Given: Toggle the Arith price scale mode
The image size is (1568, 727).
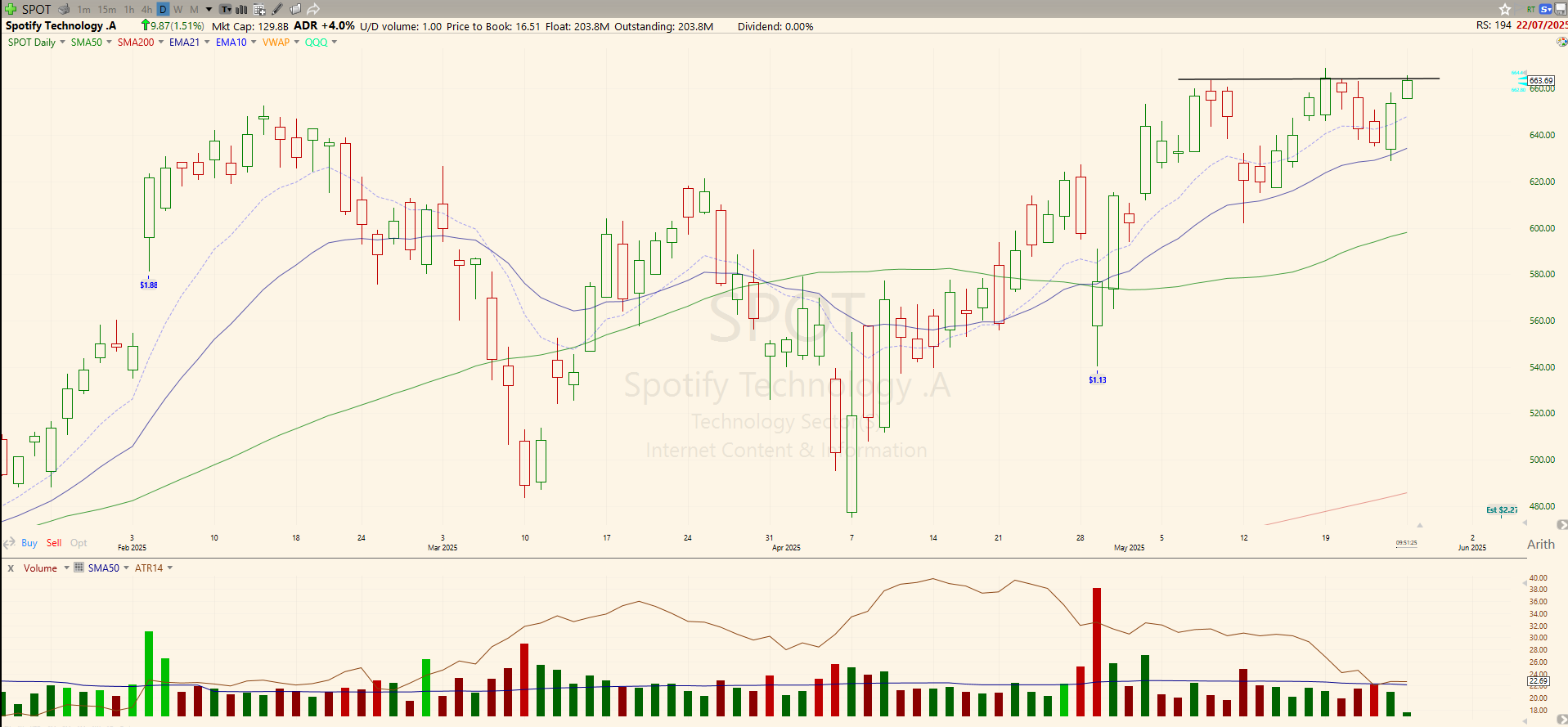Looking at the screenshot, I should coord(1541,545).
